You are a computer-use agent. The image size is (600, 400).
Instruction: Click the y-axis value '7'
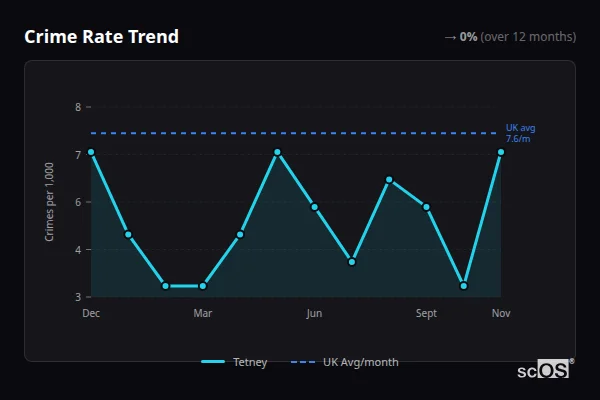click(78, 155)
